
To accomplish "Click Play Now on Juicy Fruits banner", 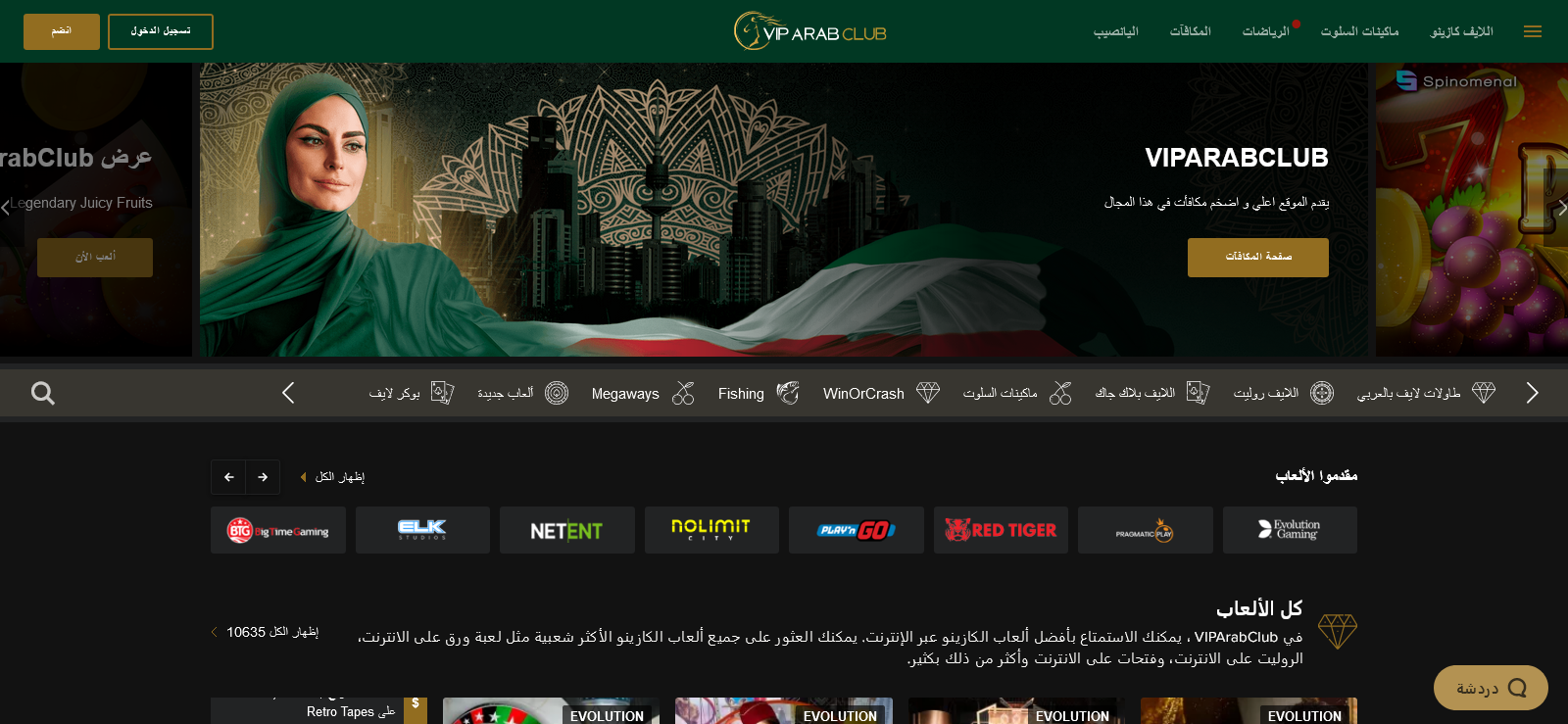I will (95, 257).
